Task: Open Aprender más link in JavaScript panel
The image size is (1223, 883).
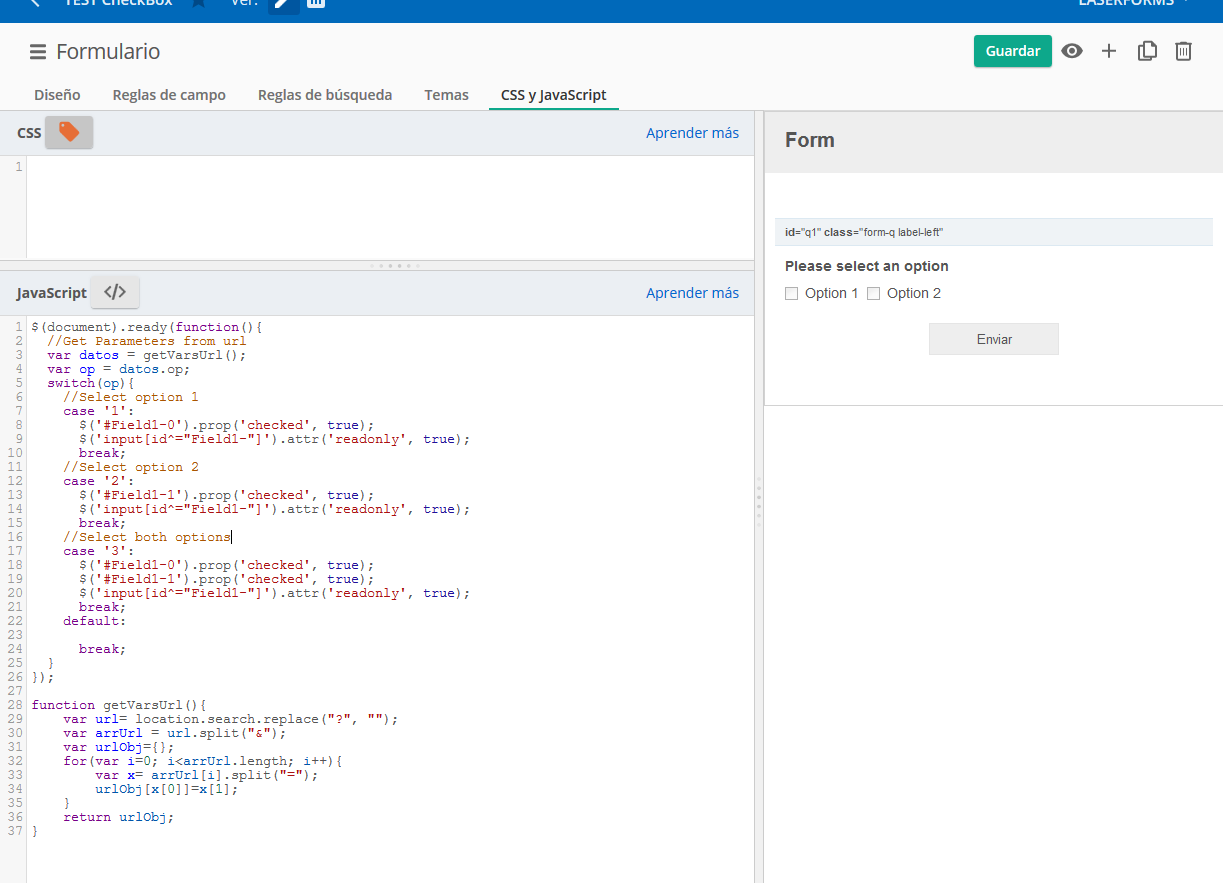Action: point(692,293)
